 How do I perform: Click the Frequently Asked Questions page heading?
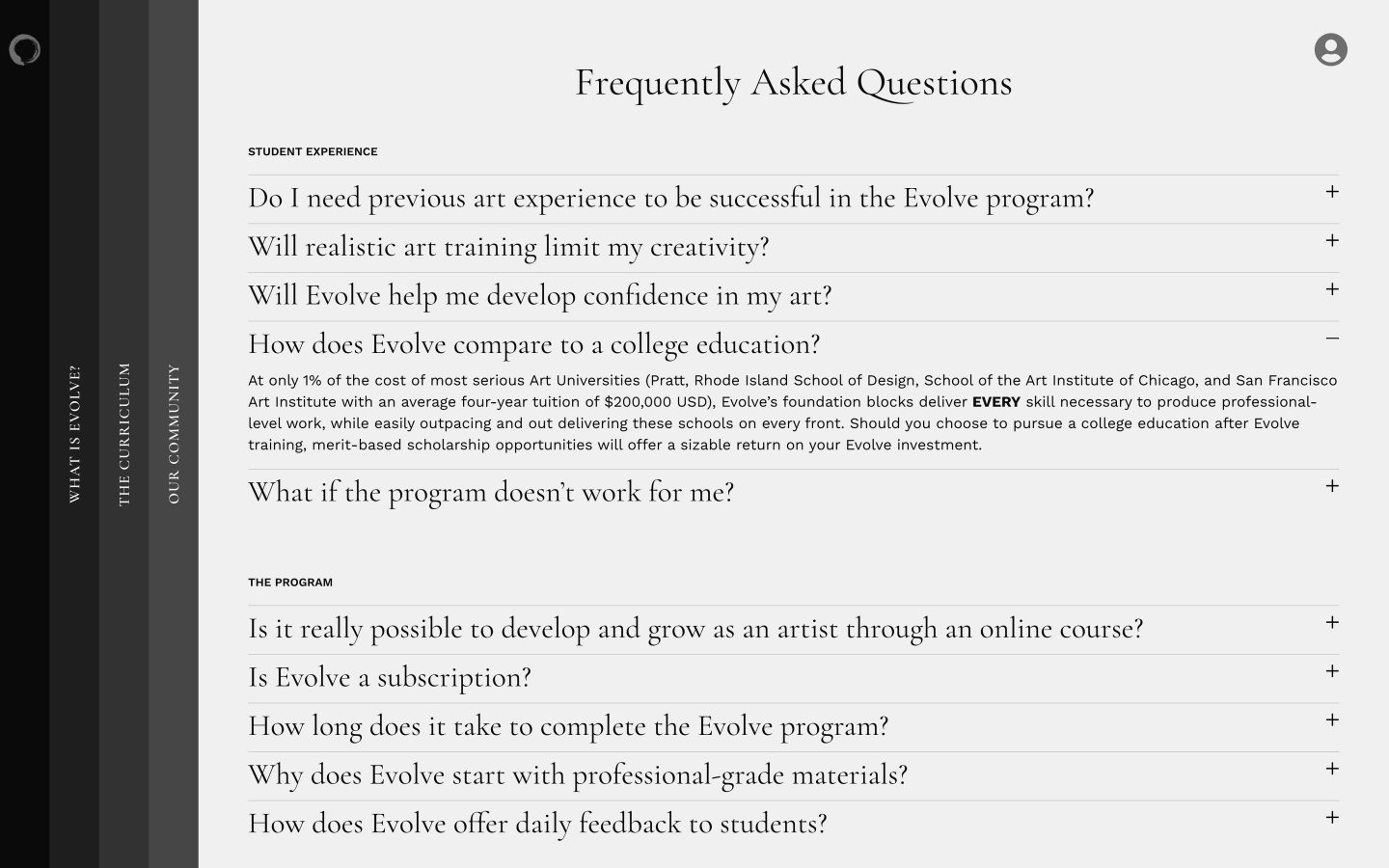pyautogui.click(x=793, y=82)
